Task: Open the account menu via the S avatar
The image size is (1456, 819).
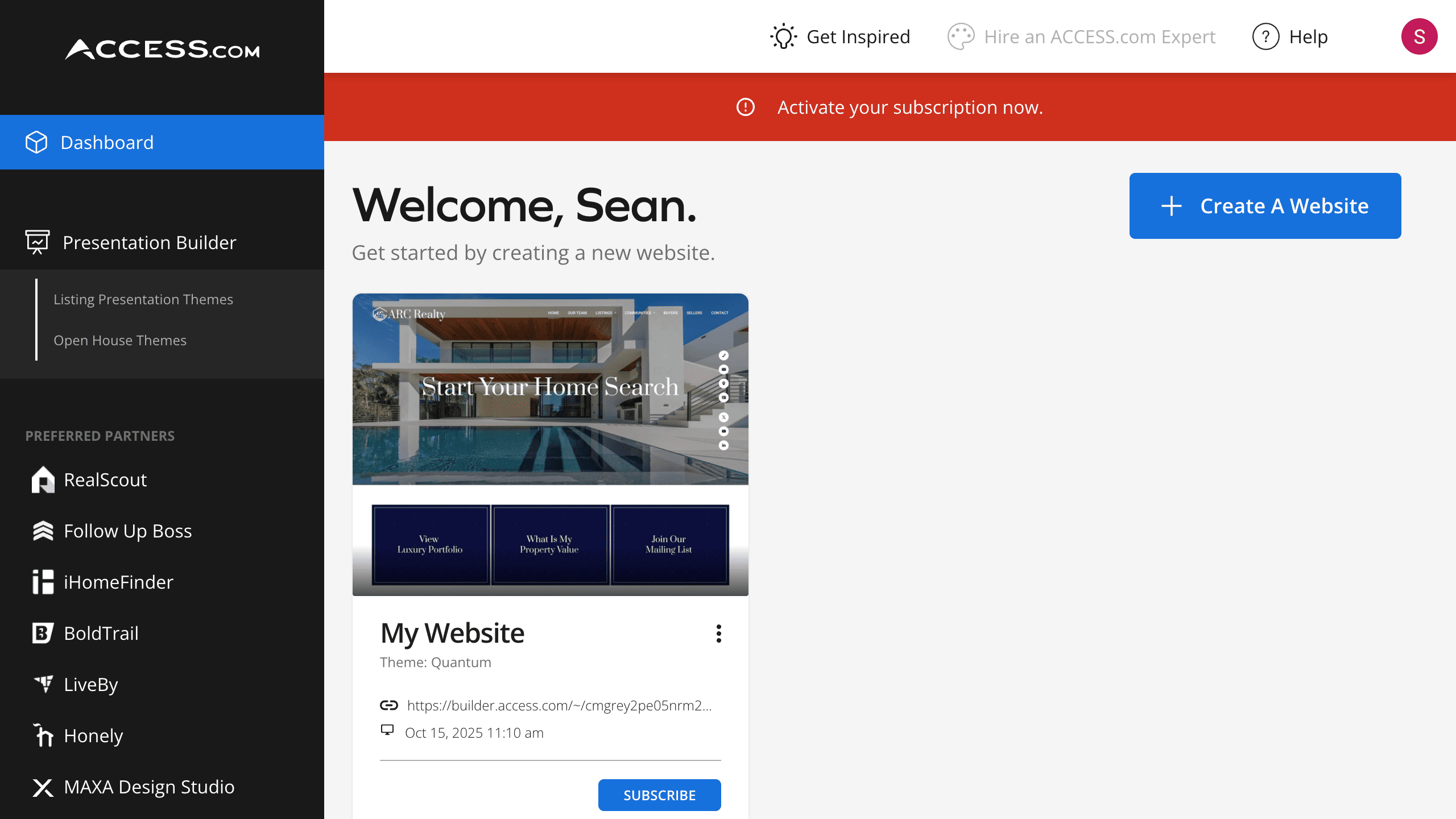Action: pos(1420,36)
